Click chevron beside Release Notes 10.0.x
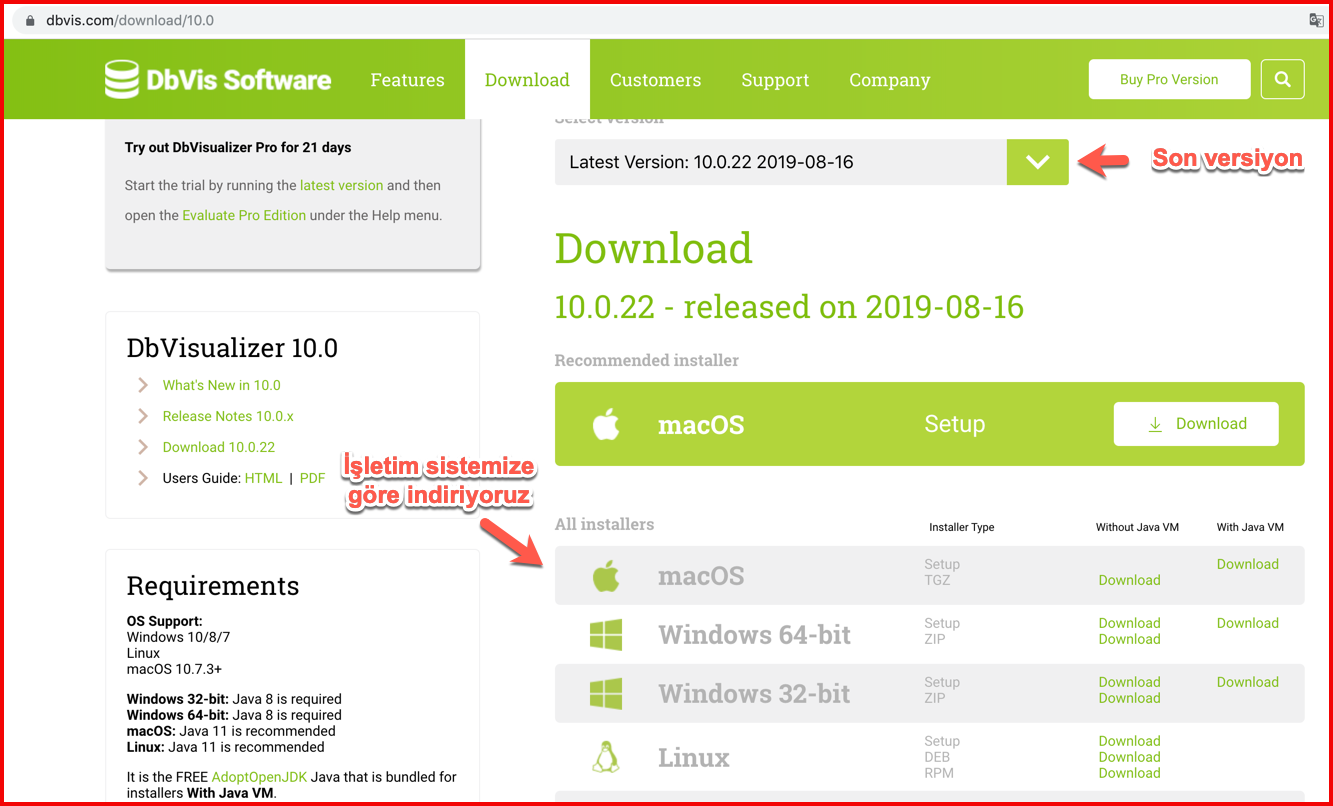 point(143,416)
